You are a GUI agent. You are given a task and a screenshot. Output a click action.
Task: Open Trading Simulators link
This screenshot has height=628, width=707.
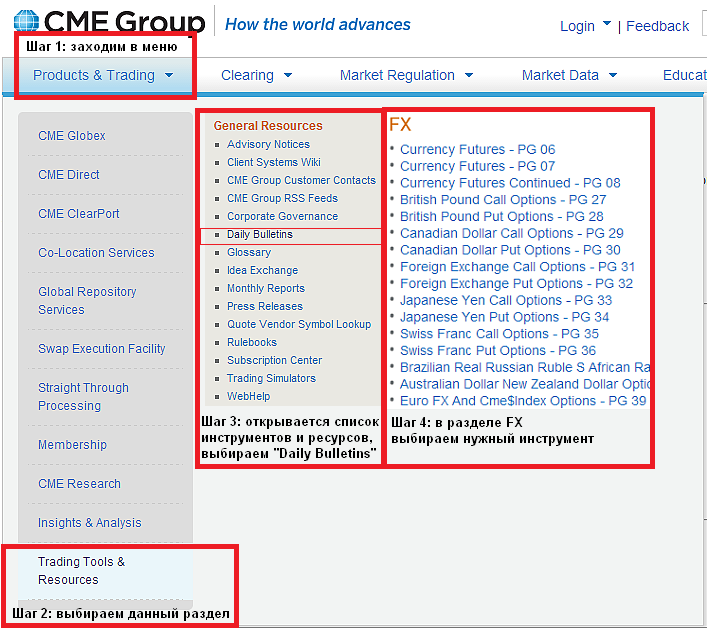pyautogui.click(x=271, y=379)
